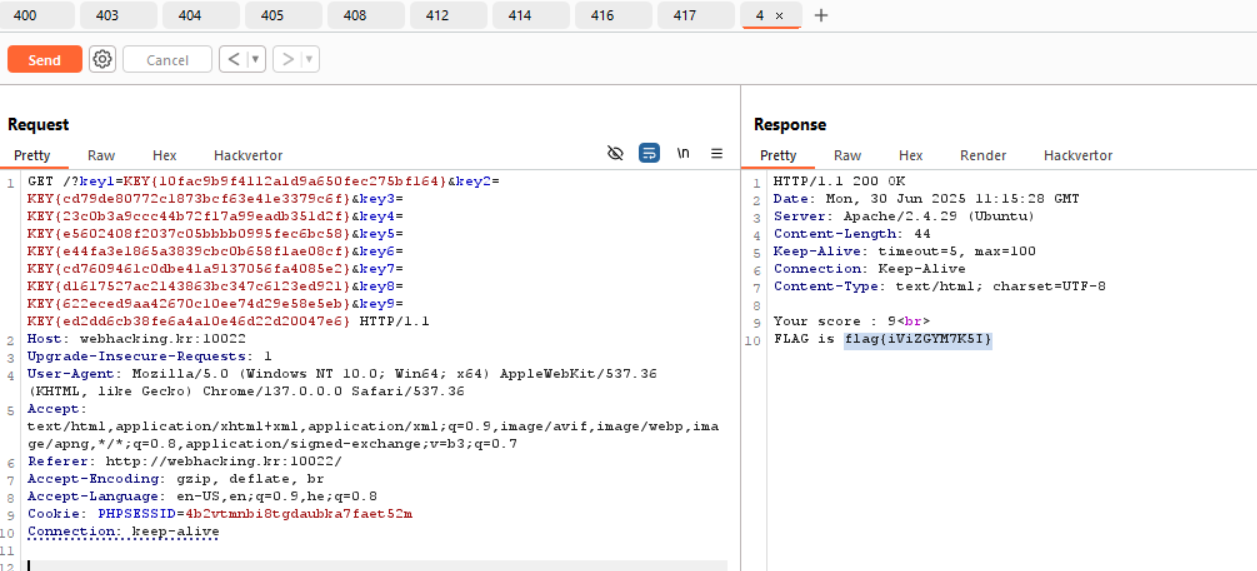Select the Request Hex view tab
The width and height of the screenshot is (1257, 571).
pos(165,155)
